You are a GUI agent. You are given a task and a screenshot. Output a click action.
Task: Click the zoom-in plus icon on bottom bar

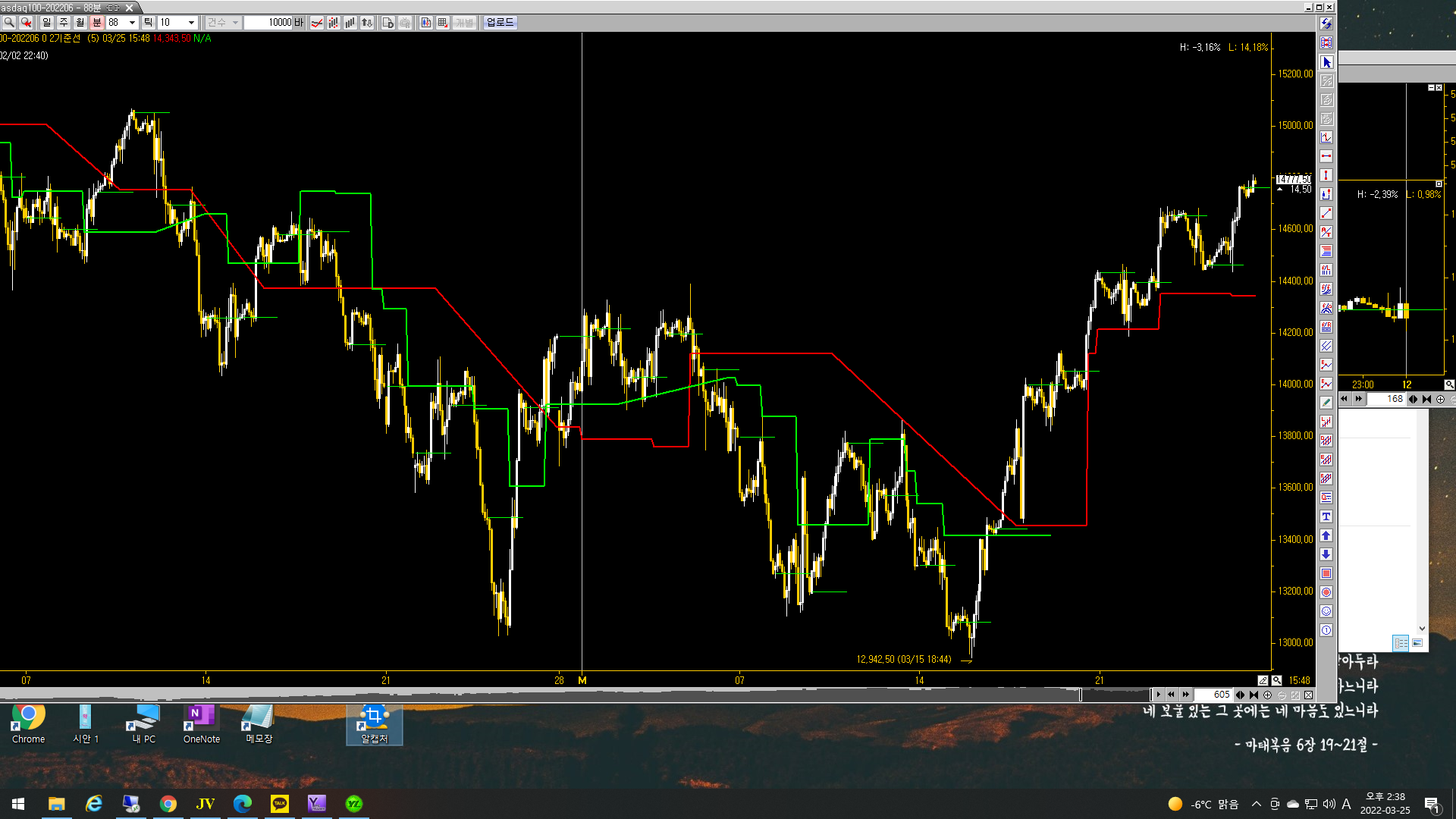point(1267,695)
